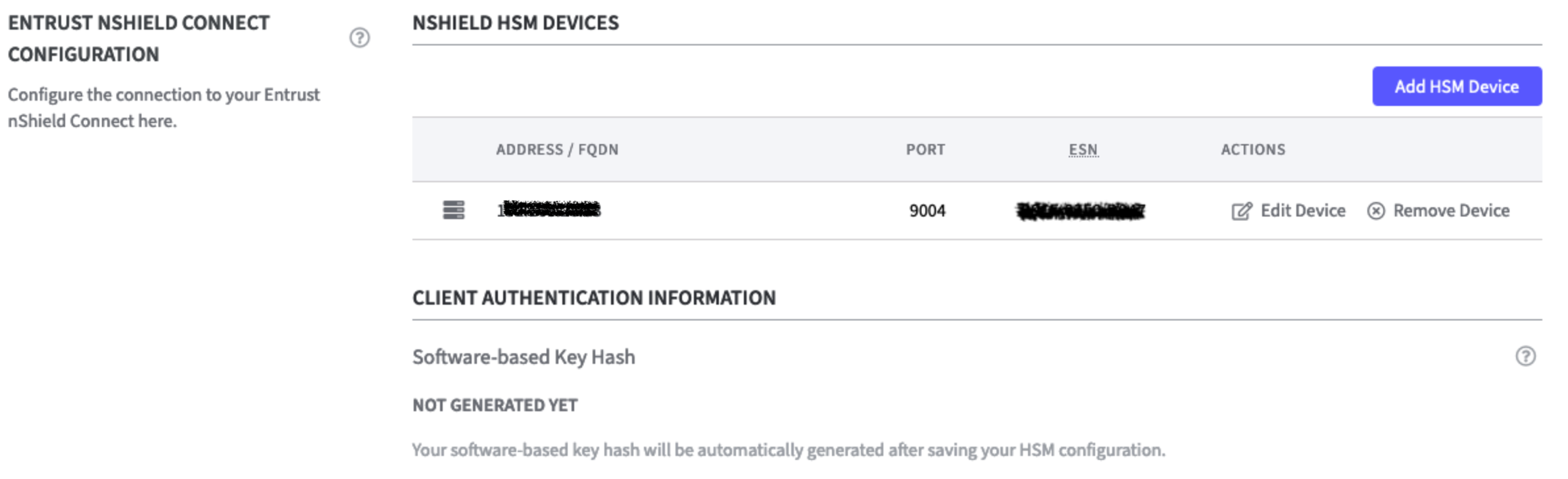Open help for Entrust nShield Connect Configuration
1568x479 pixels.
[x=359, y=38]
